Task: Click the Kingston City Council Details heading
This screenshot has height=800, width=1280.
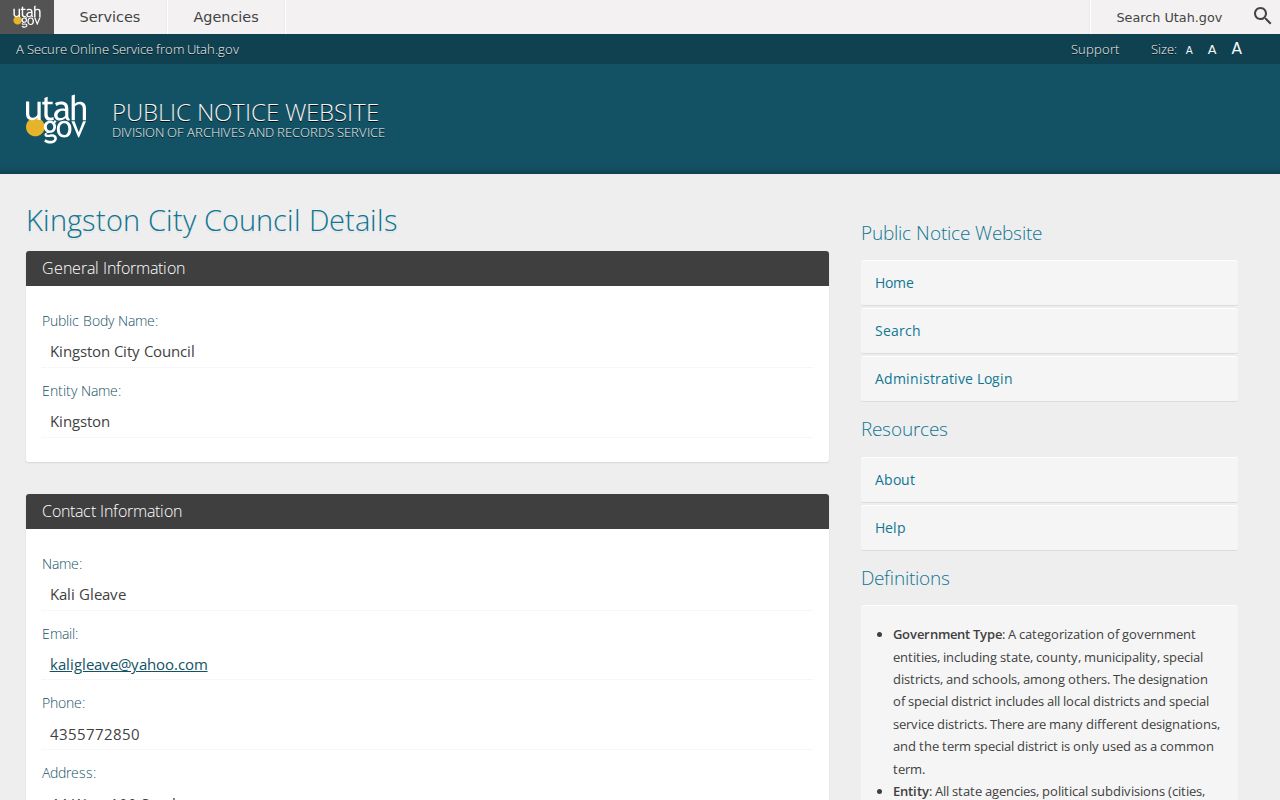Action: click(x=212, y=220)
